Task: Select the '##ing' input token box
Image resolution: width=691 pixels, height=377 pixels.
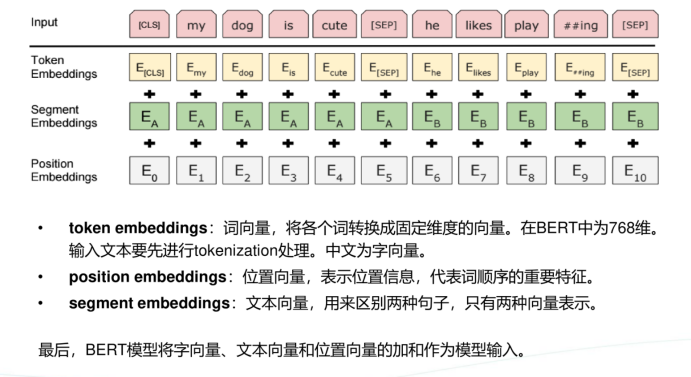Action: click(581, 24)
